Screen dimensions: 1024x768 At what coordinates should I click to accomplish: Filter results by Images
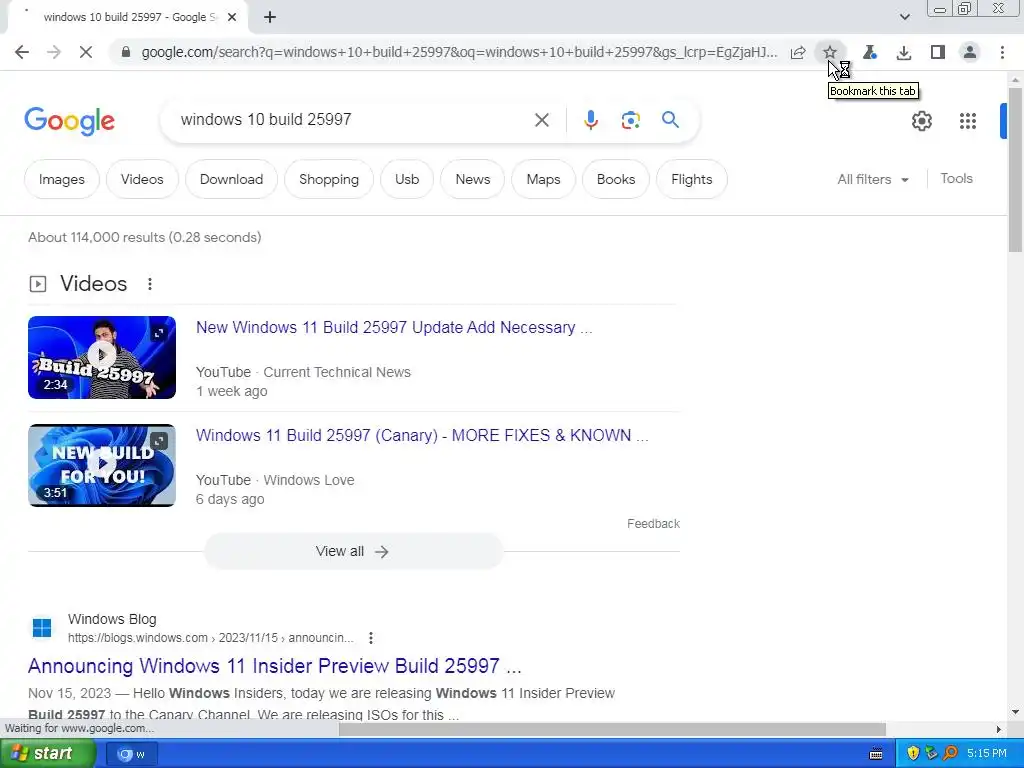point(61,179)
